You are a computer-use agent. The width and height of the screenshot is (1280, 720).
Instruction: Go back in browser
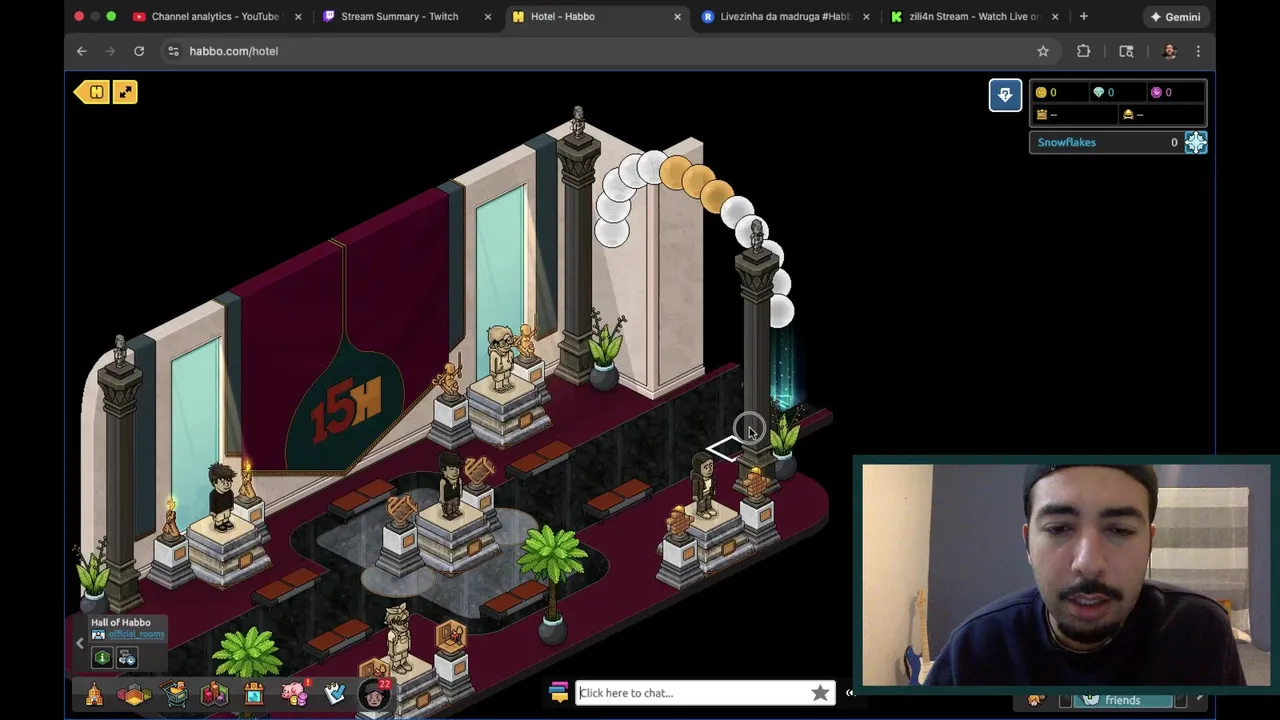point(82,51)
